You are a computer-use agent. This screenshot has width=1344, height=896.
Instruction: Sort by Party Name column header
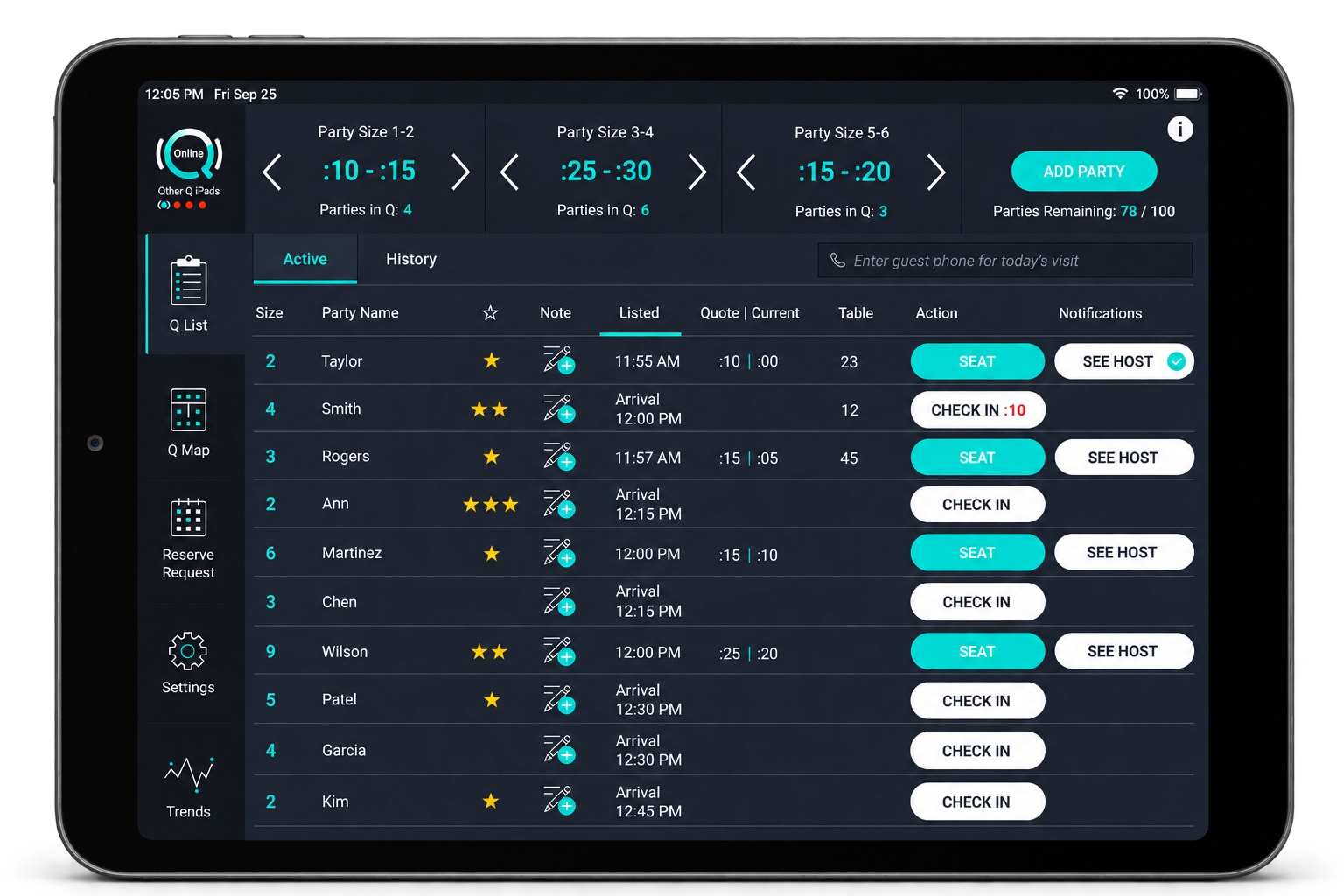(x=360, y=312)
